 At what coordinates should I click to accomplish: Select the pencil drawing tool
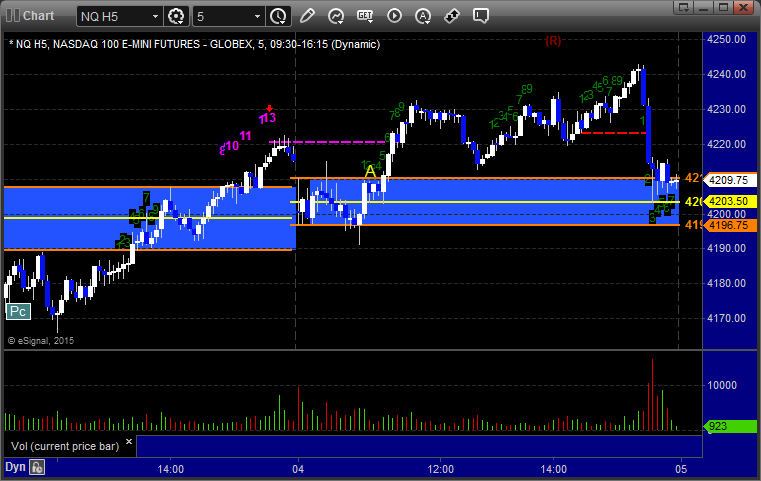(307, 16)
